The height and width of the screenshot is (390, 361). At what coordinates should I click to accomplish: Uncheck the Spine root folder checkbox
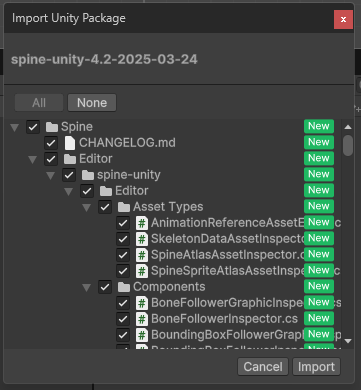coord(33,127)
